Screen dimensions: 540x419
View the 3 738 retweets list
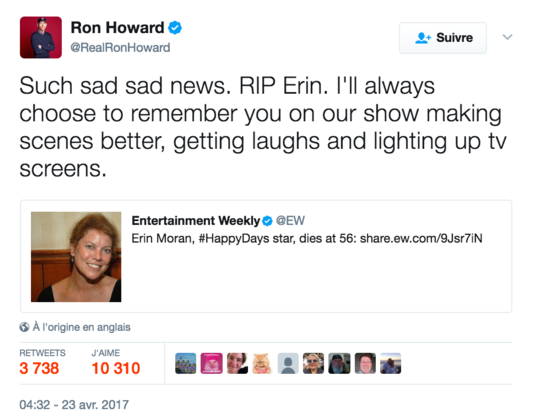tap(39, 368)
